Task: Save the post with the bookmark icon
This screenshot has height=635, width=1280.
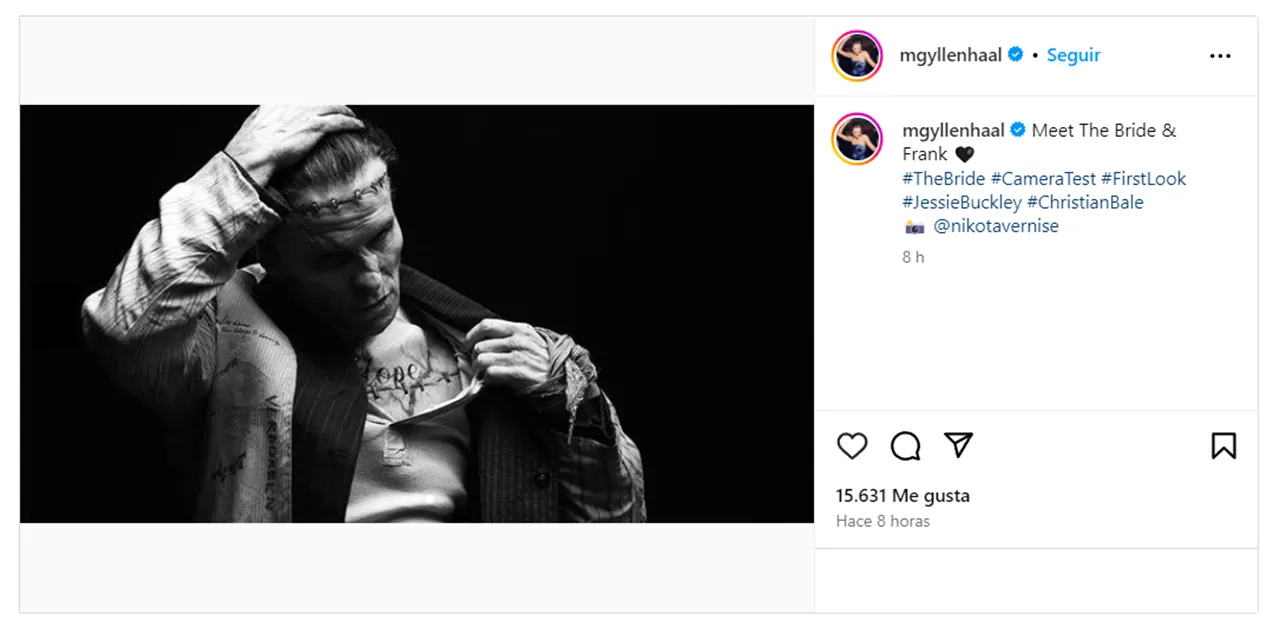Action: click(x=1223, y=446)
